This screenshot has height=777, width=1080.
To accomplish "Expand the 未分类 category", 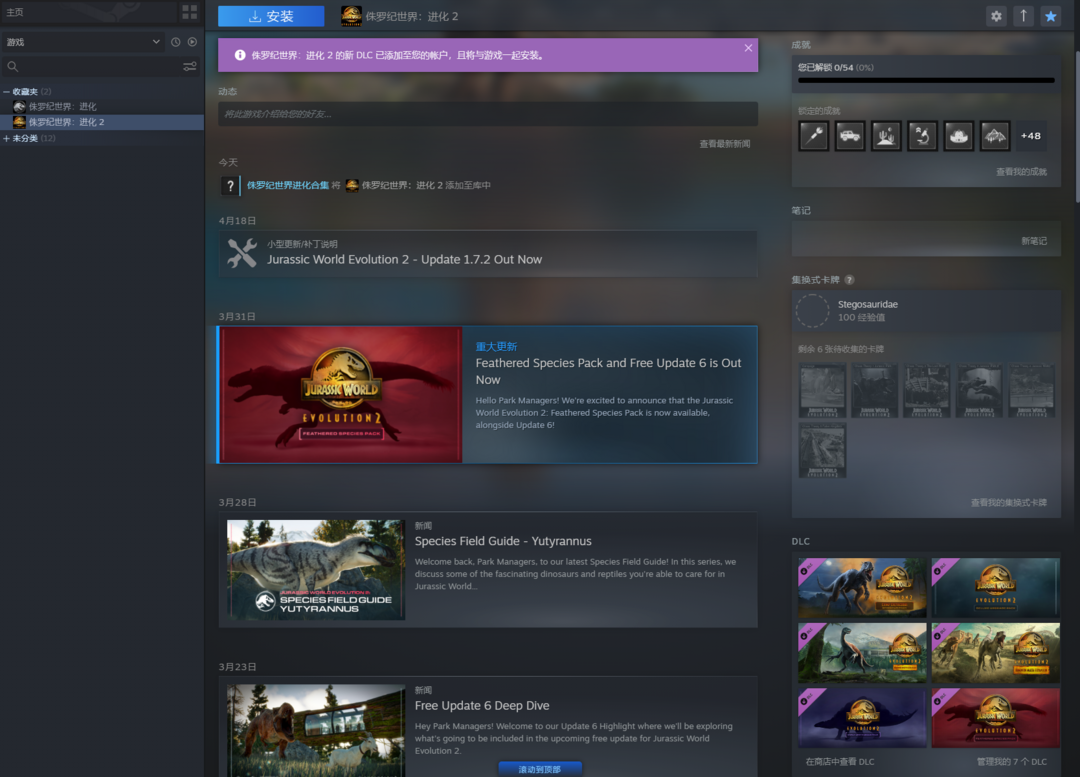I will (7, 138).
